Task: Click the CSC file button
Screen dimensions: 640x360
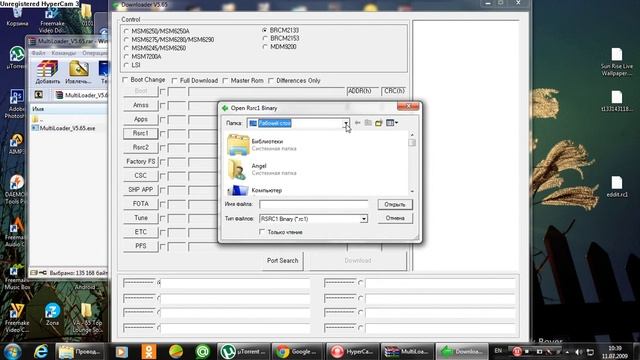Action: 140,176
